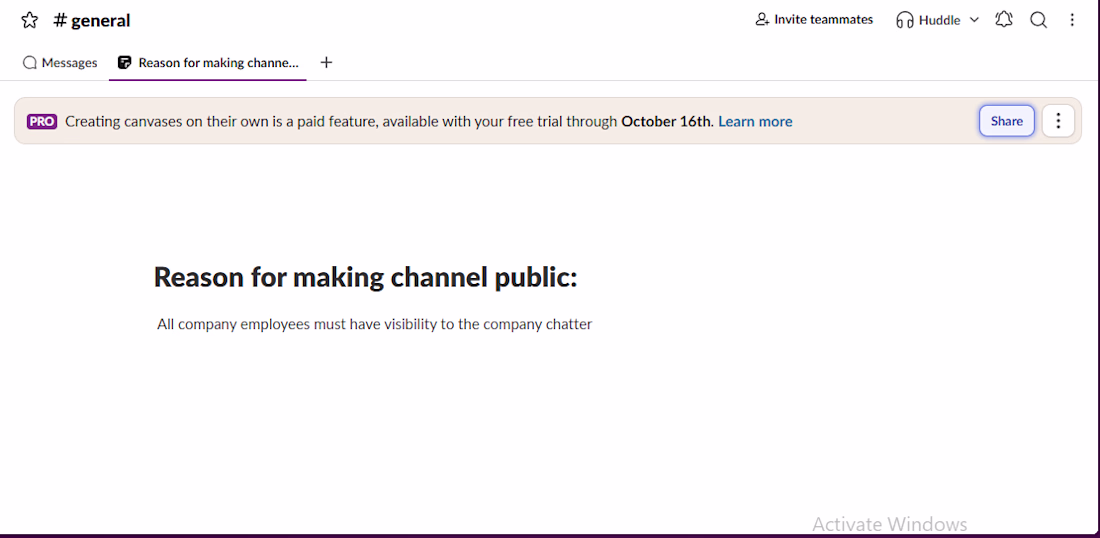Switch to the Messages tab

60,62
